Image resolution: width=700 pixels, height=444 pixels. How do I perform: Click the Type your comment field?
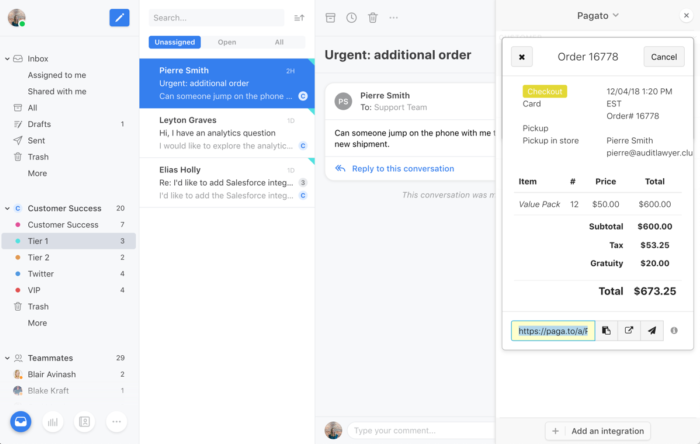pyautogui.click(x=422, y=431)
